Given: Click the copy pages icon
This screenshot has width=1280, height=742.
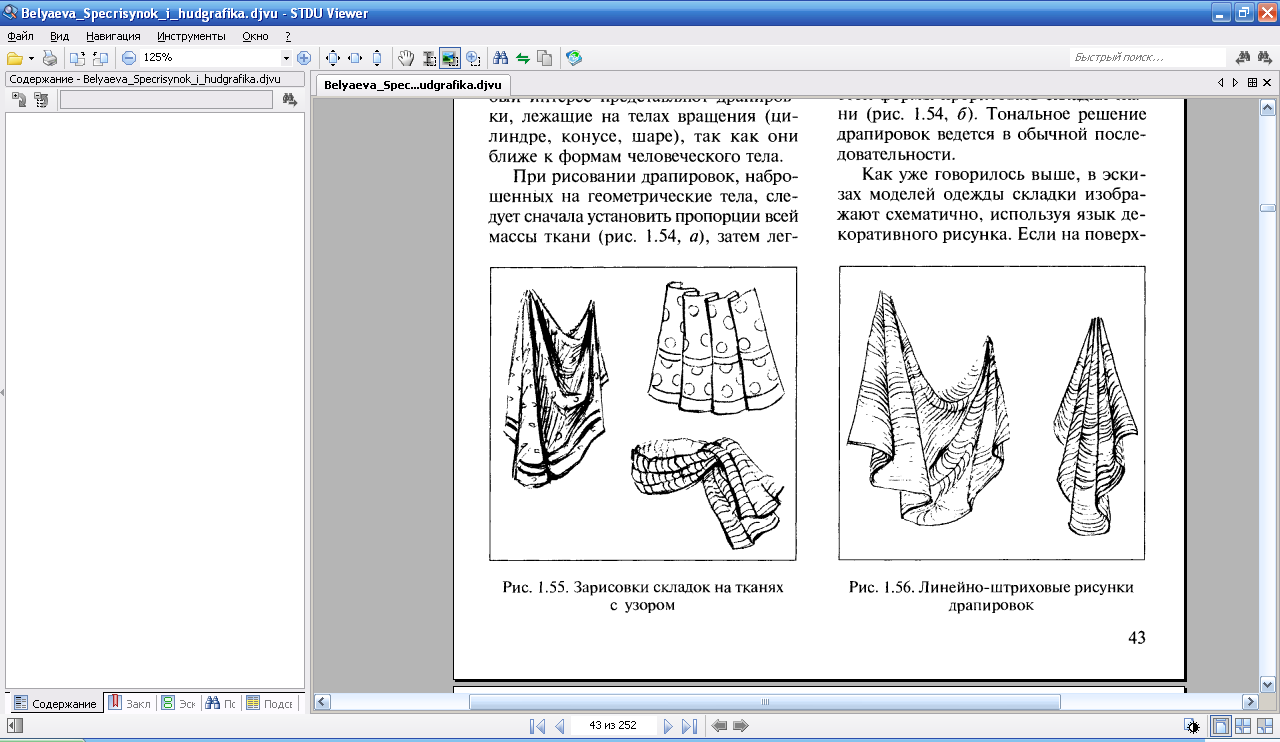Looking at the screenshot, I should tap(544, 58).
